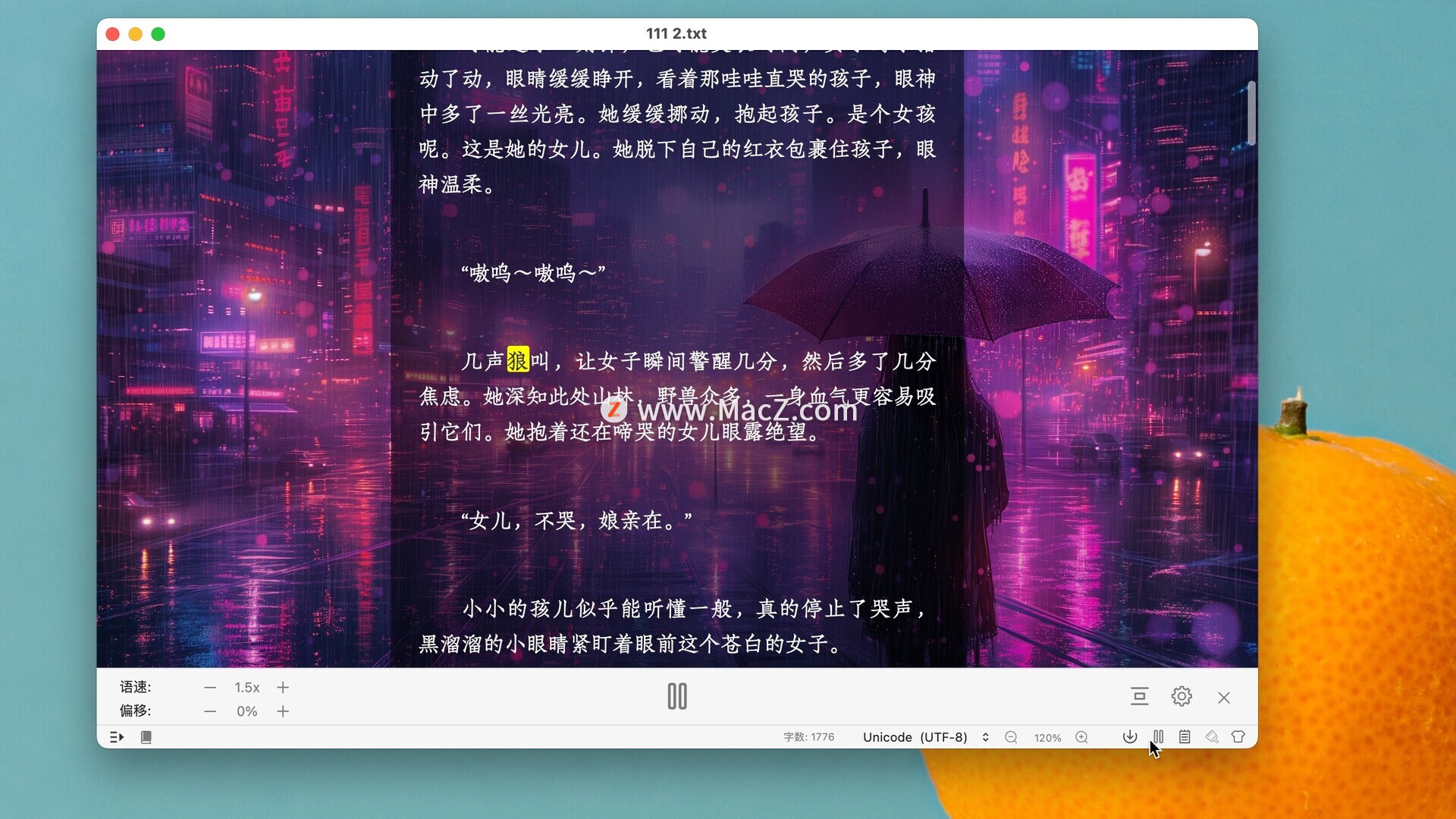Click the 0% offset value
The width and height of the screenshot is (1456, 819).
(247, 711)
